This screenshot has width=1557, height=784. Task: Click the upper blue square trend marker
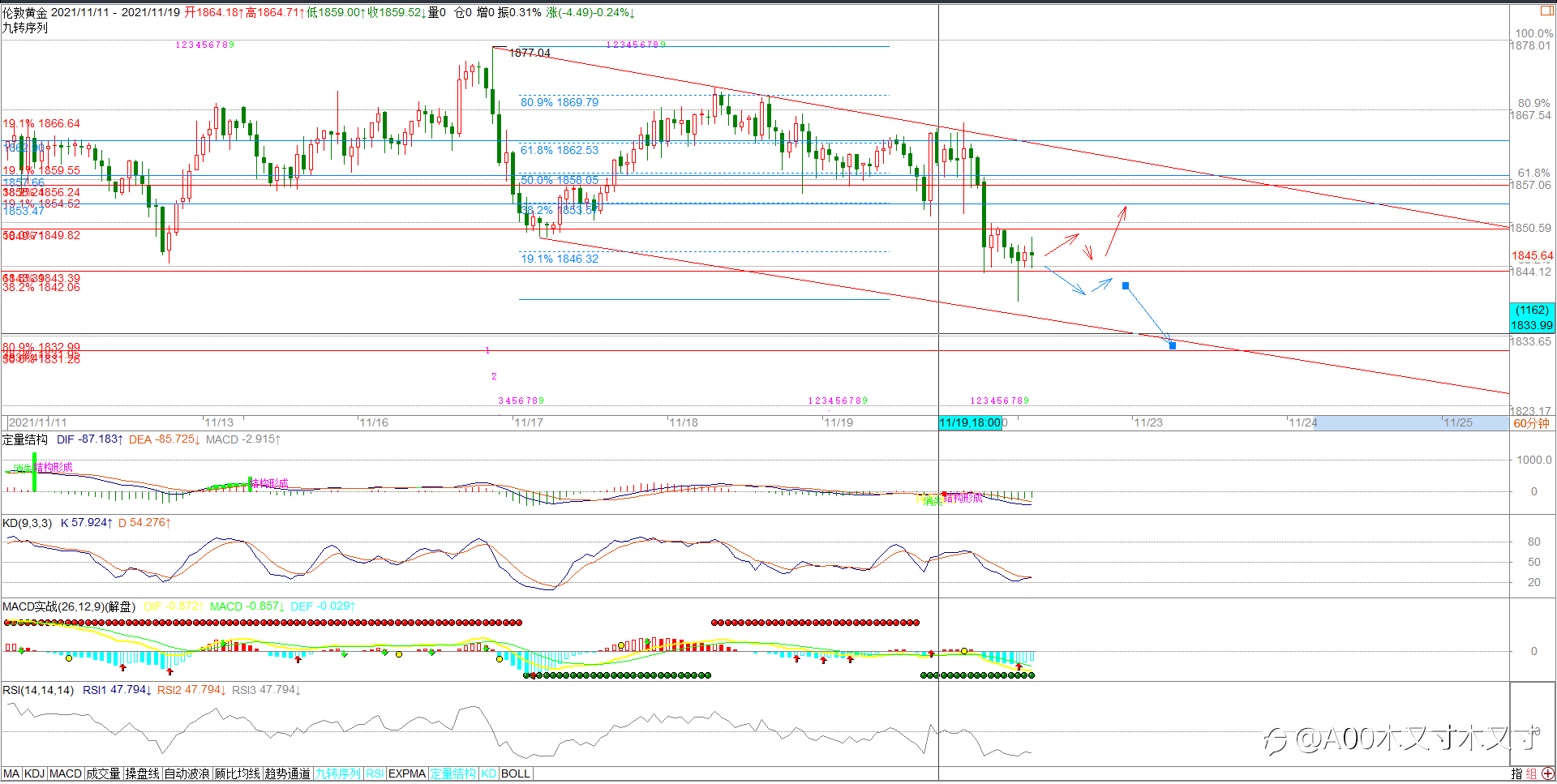coord(1126,285)
